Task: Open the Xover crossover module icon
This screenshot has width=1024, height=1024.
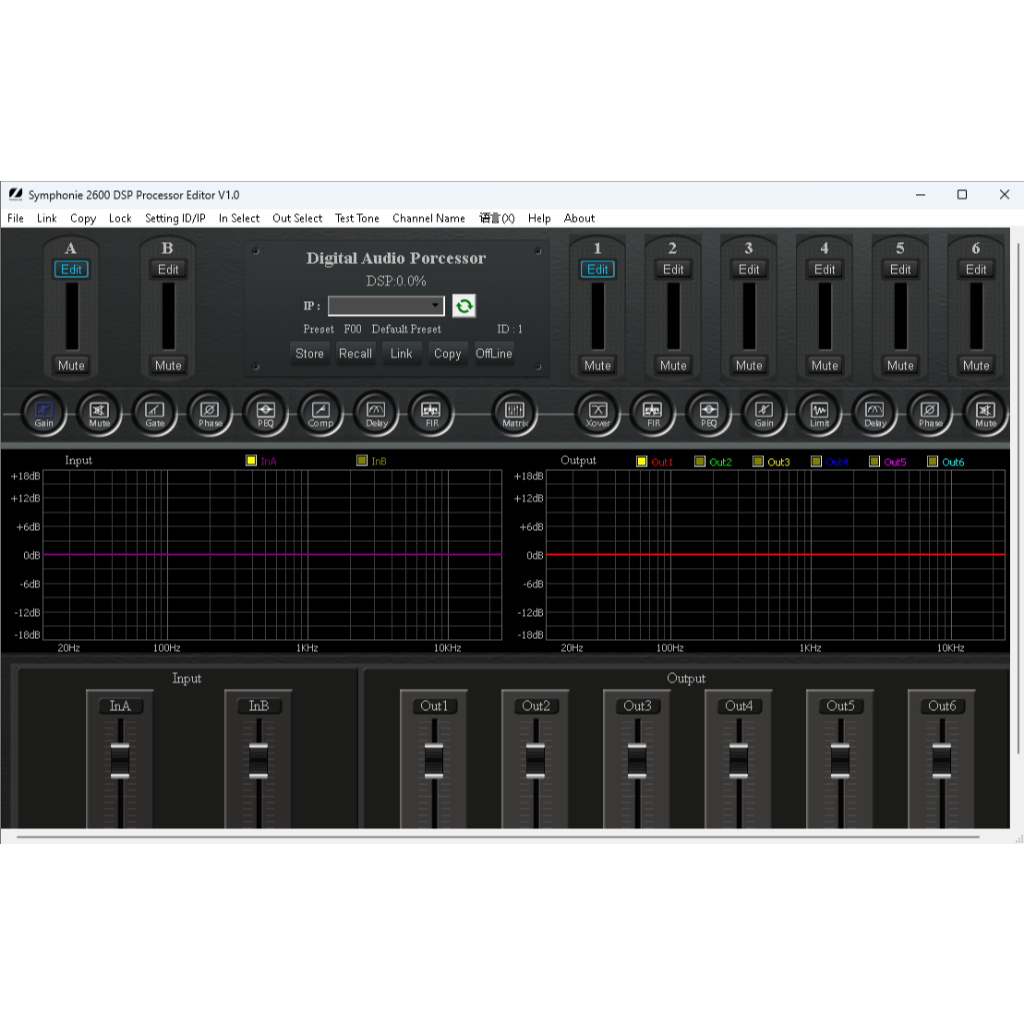Action: [x=598, y=413]
